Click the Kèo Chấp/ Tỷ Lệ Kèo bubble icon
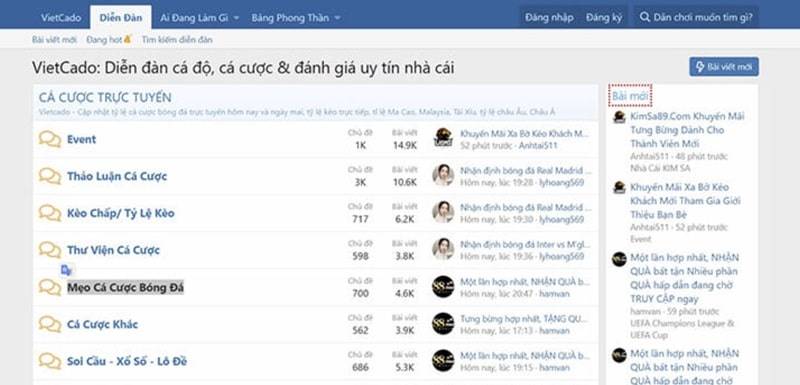Image resolution: width=800 pixels, height=385 pixels. (49, 213)
